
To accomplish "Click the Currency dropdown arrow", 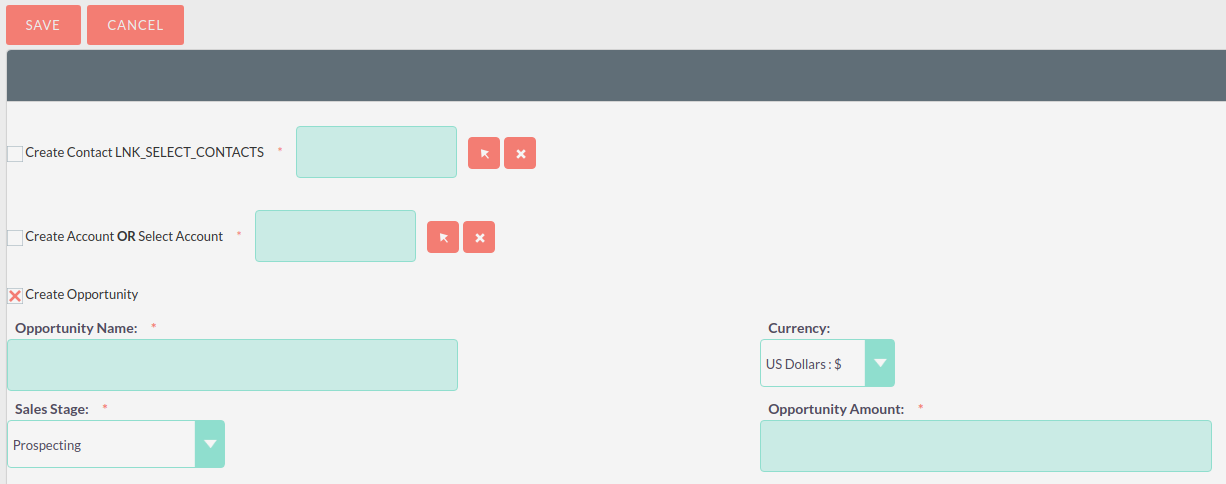I will tap(880, 364).
